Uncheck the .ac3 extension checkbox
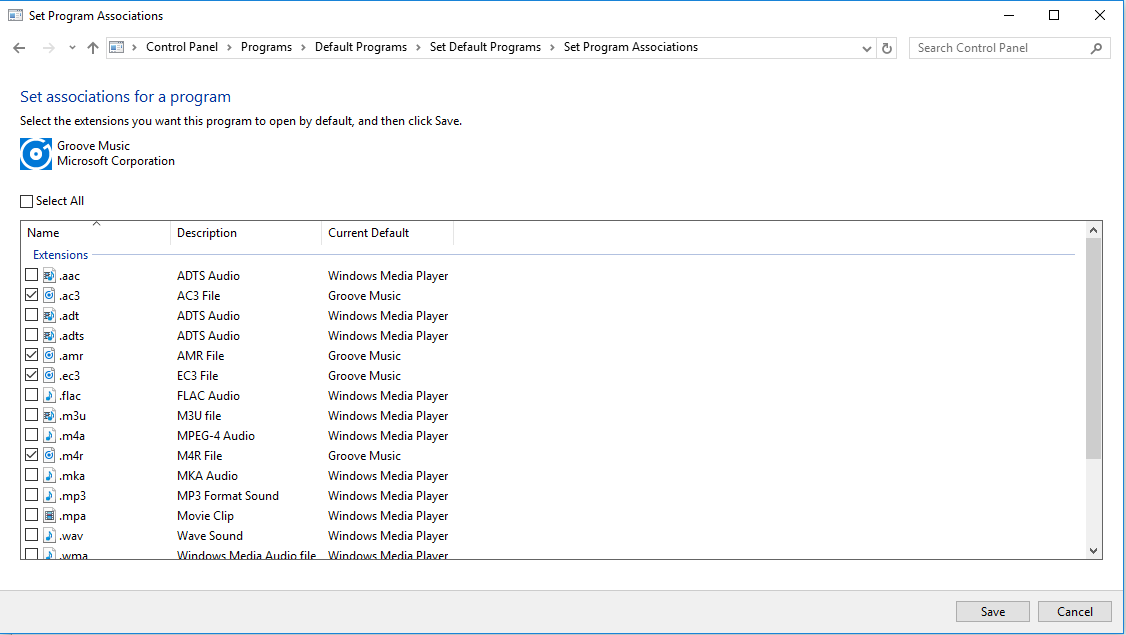Image resolution: width=1126 pixels, height=635 pixels. click(32, 295)
